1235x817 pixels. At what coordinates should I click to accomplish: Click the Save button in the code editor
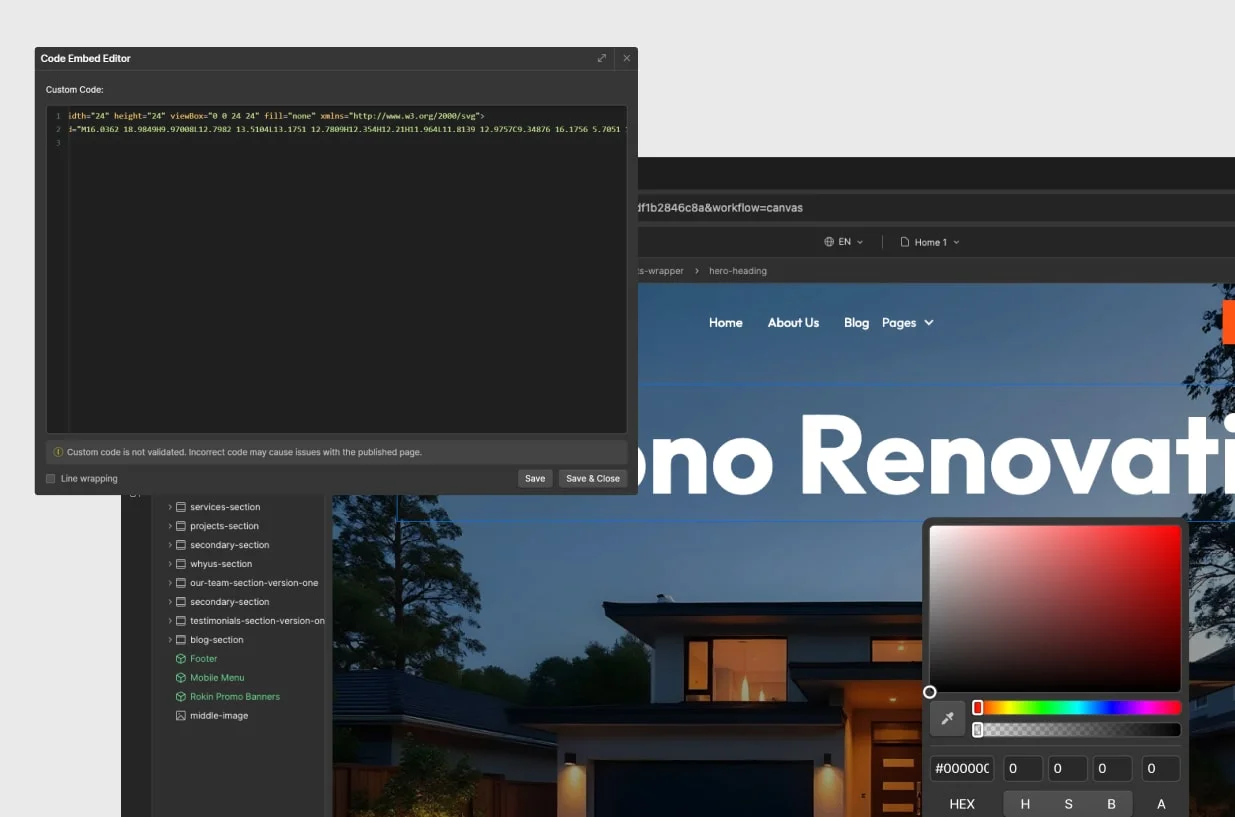(x=535, y=478)
